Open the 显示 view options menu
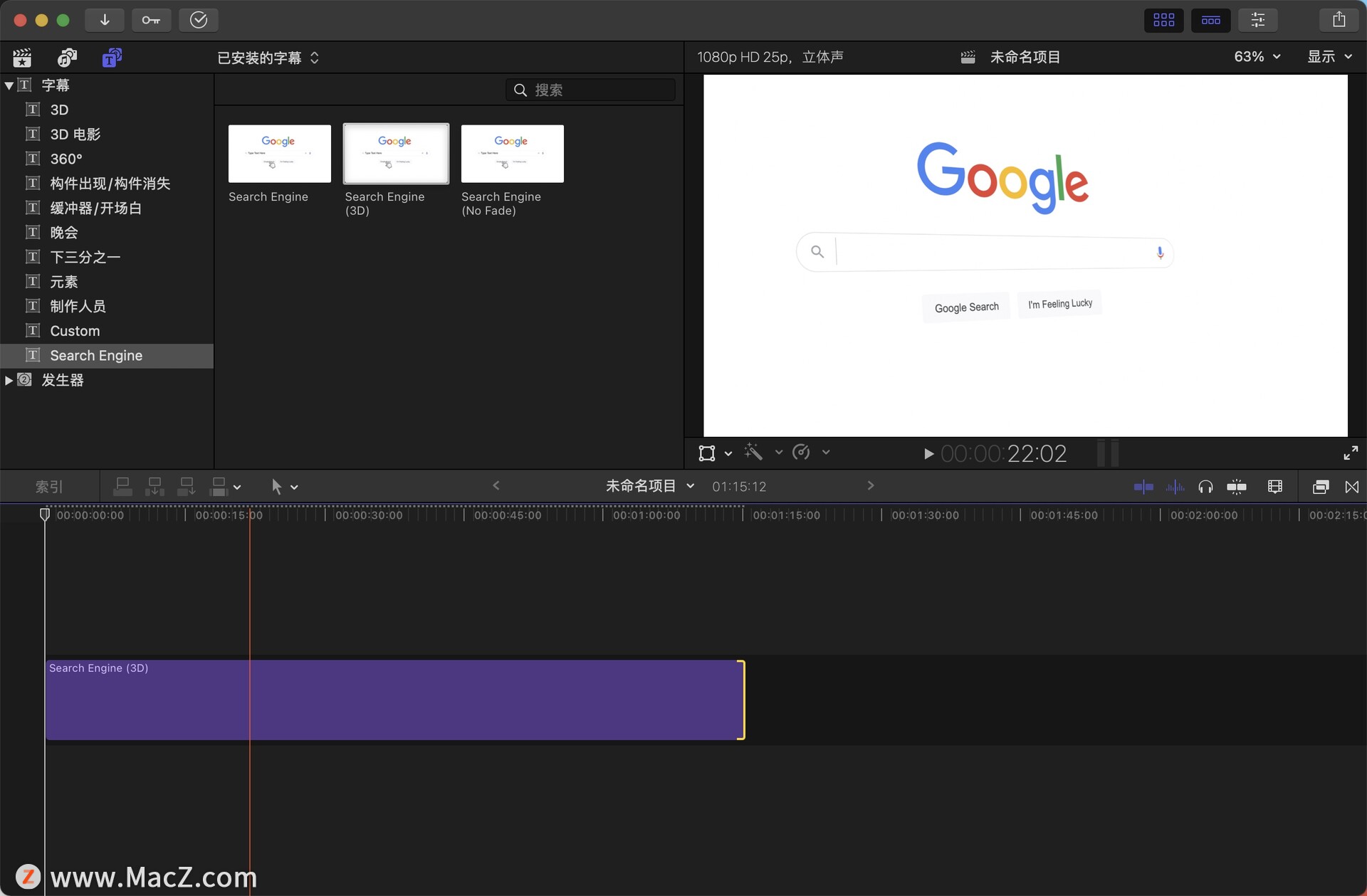Viewport: 1367px width, 896px height. [x=1329, y=57]
